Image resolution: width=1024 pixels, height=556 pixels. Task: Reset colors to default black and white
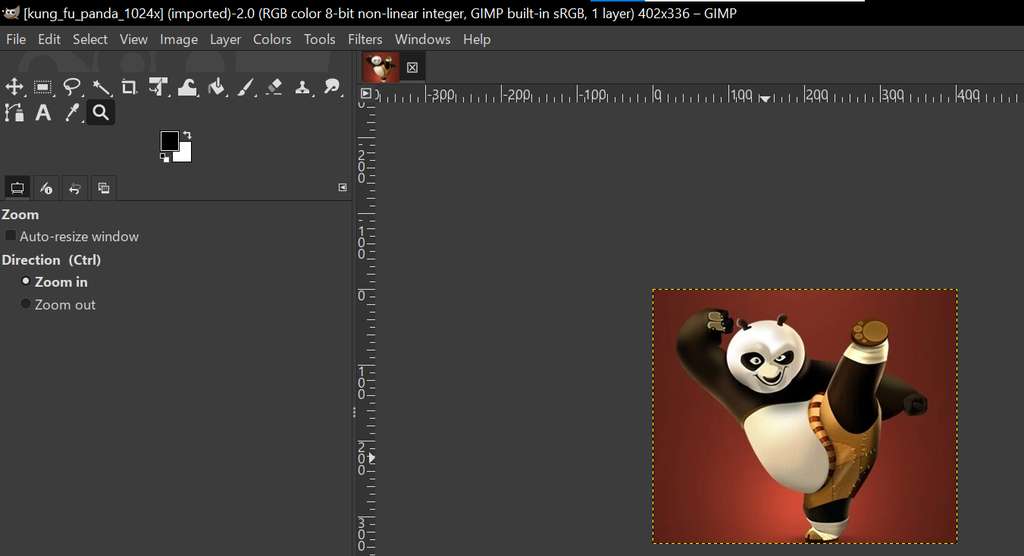(165, 157)
